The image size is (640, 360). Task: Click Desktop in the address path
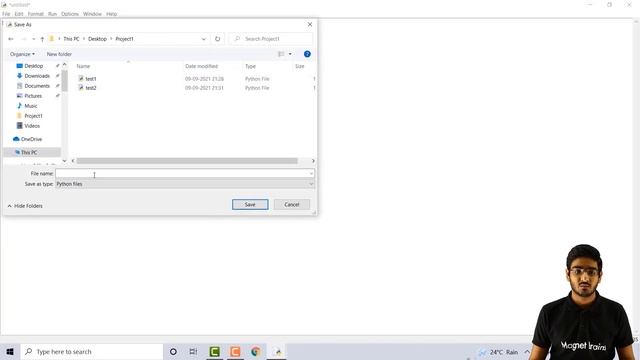coord(97,39)
